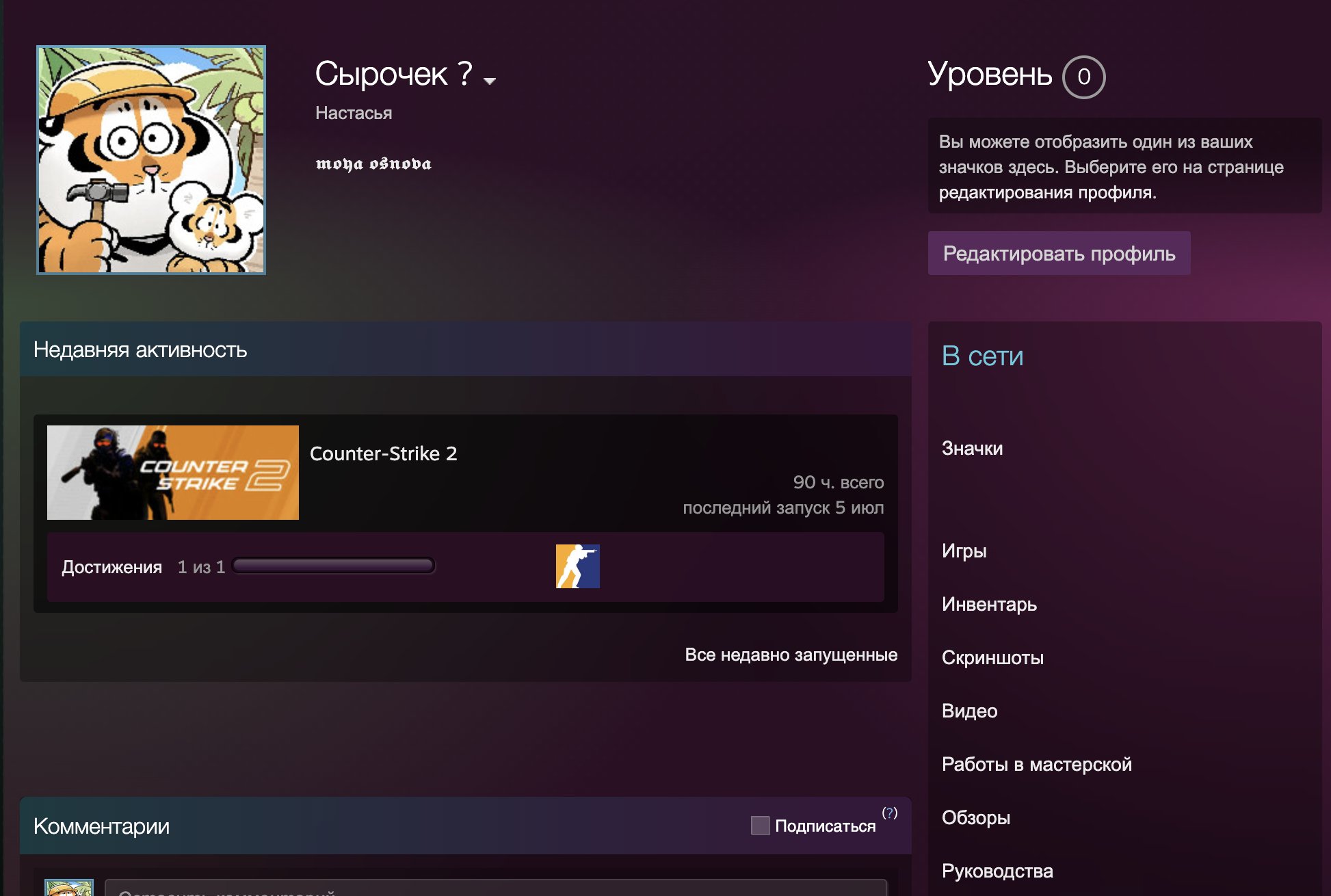Screen dimensions: 1331x896
Task: Expand the name history dropdown arrow
Action: click(x=489, y=81)
